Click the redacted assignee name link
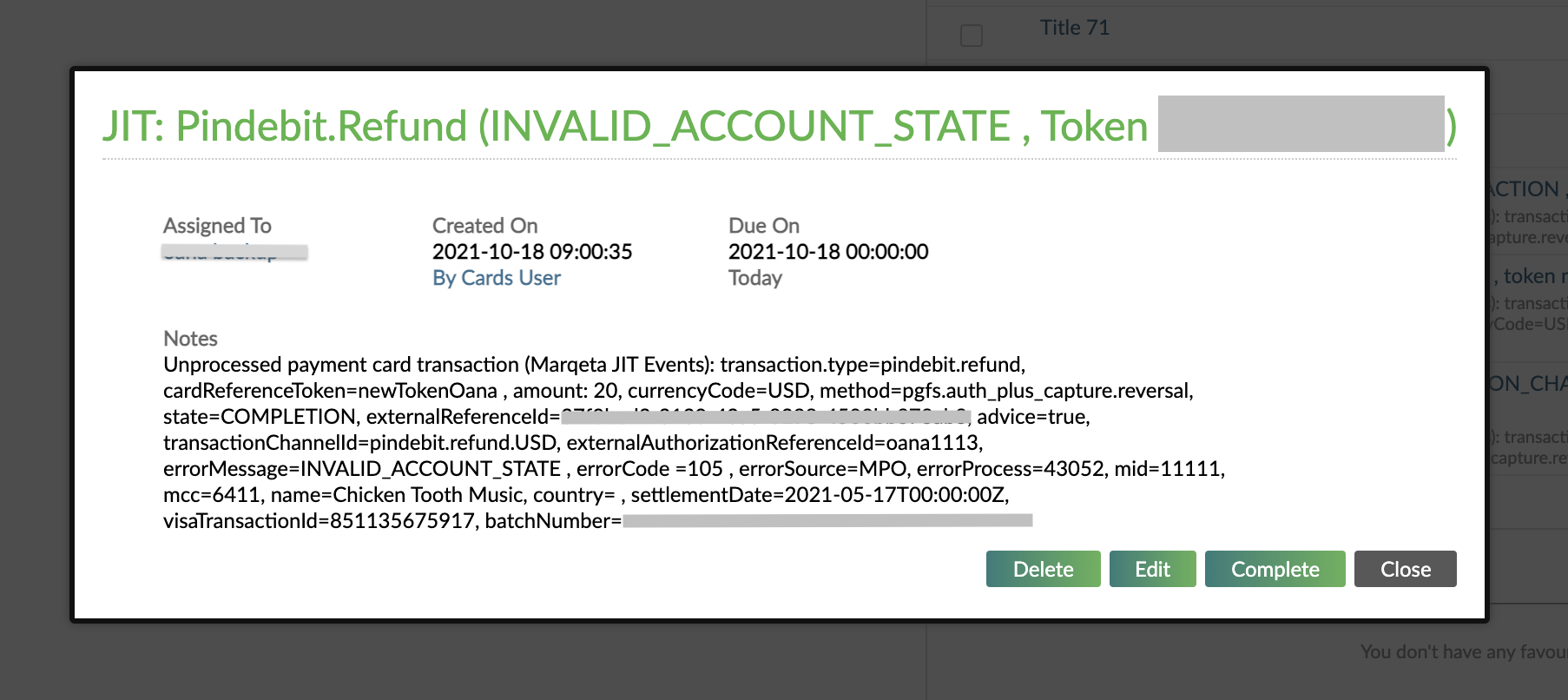The height and width of the screenshot is (700, 1568). tap(234, 252)
